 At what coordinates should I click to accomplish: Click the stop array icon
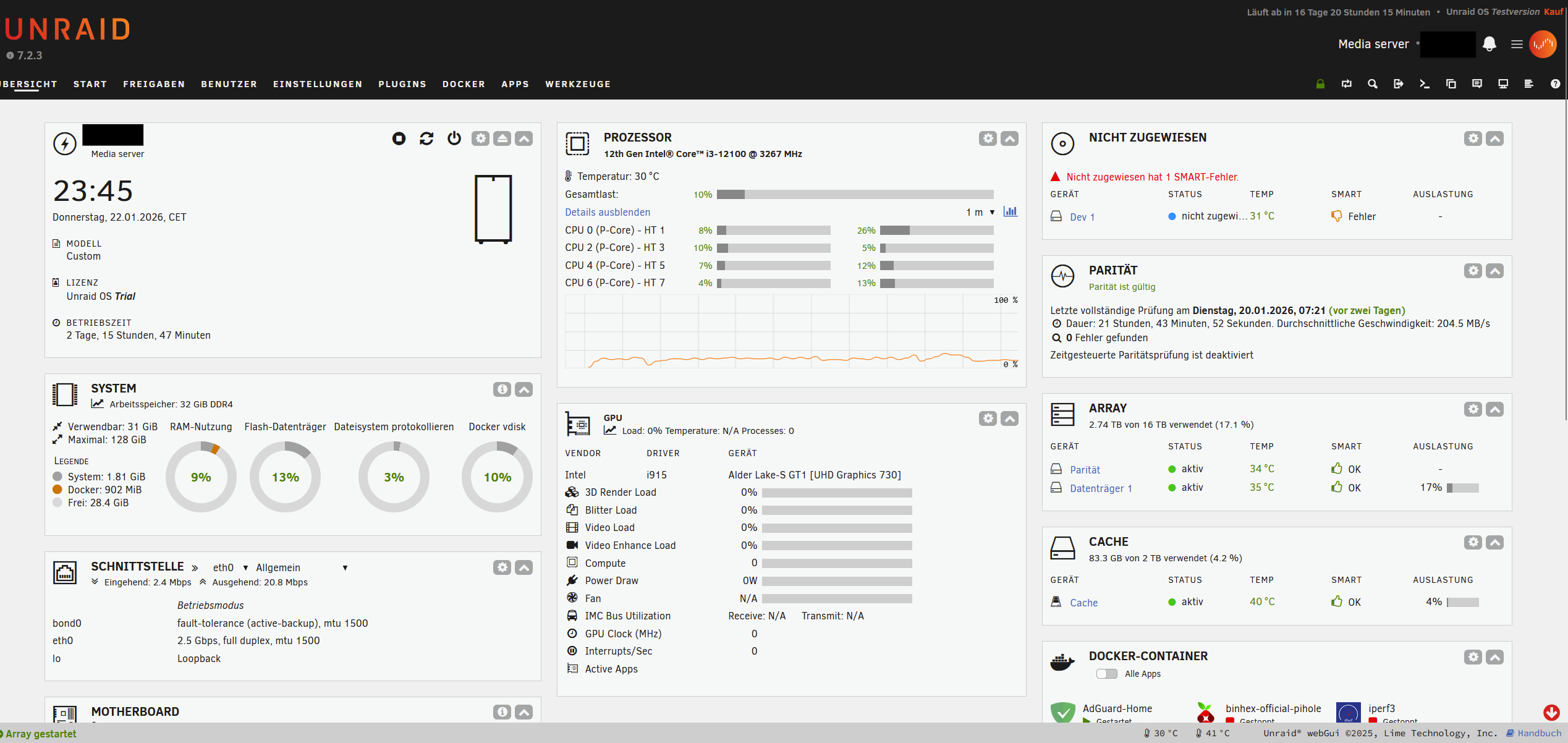pos(399,138)
